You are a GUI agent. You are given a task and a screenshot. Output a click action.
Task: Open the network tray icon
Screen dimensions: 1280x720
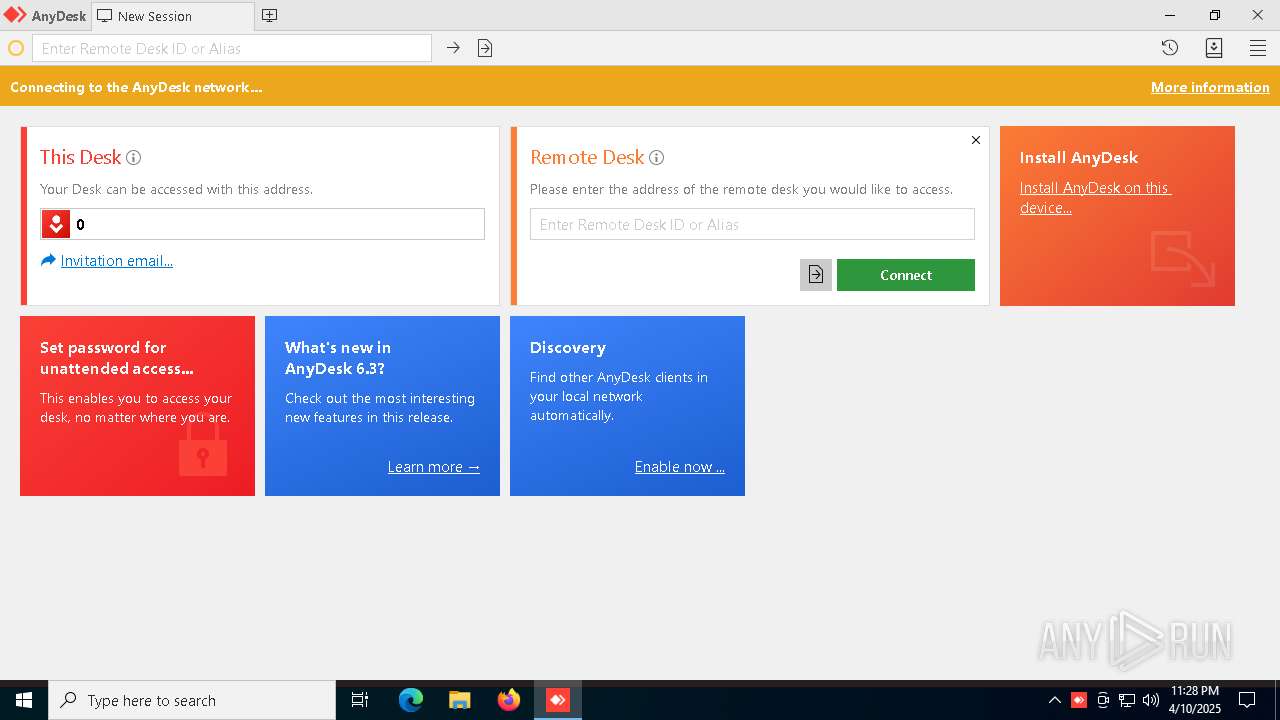1127,700
